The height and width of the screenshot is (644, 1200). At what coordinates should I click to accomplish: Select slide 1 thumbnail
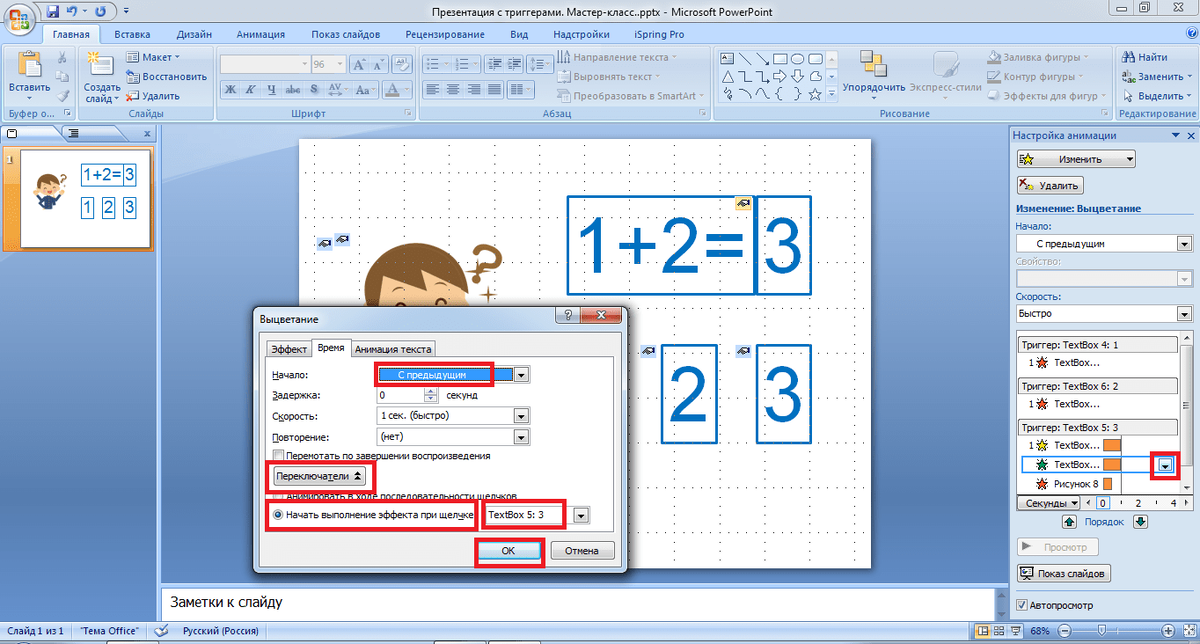click(85, 199)
